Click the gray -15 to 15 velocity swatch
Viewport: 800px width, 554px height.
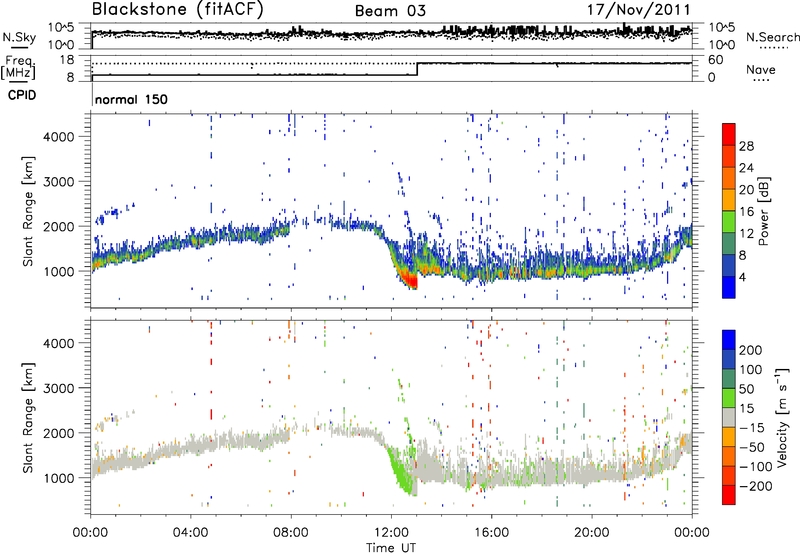729,418
